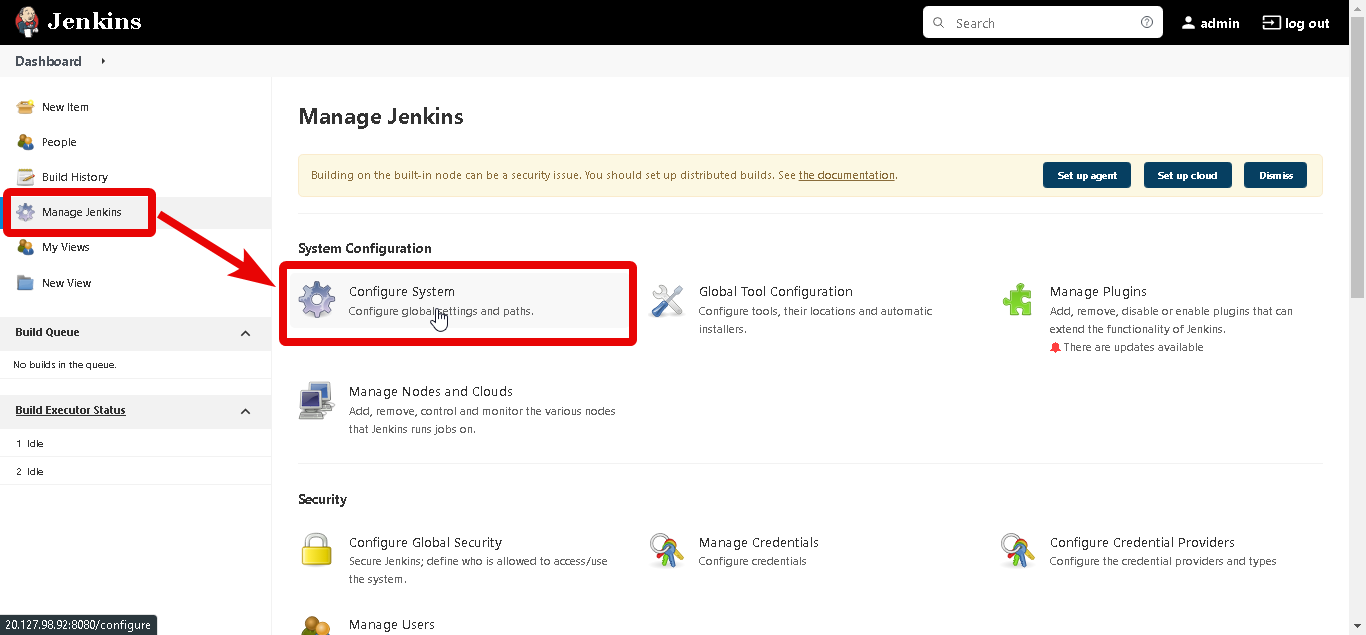Click the Configure System gear icon

(317, 300)
